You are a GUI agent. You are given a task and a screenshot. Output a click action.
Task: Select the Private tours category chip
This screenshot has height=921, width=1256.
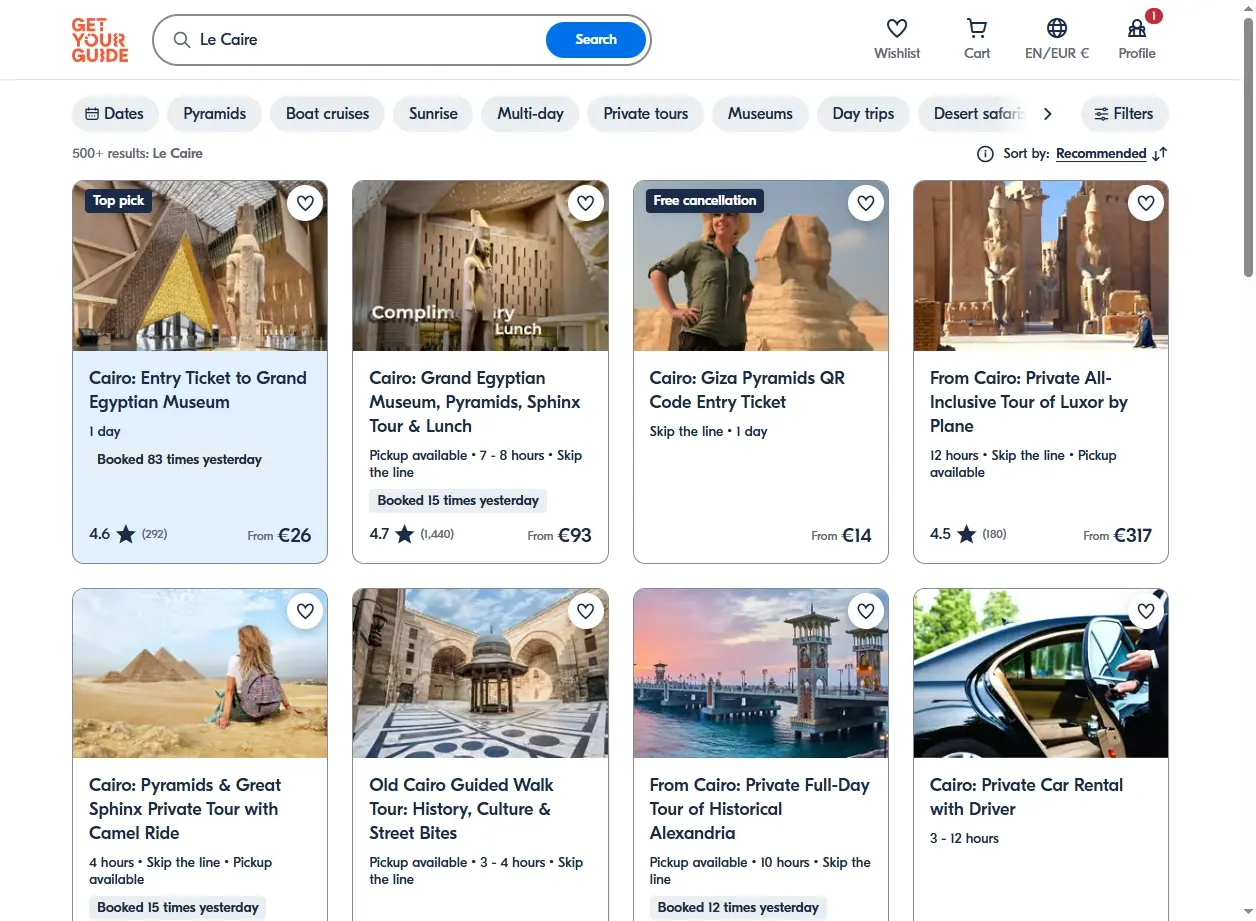645,114
